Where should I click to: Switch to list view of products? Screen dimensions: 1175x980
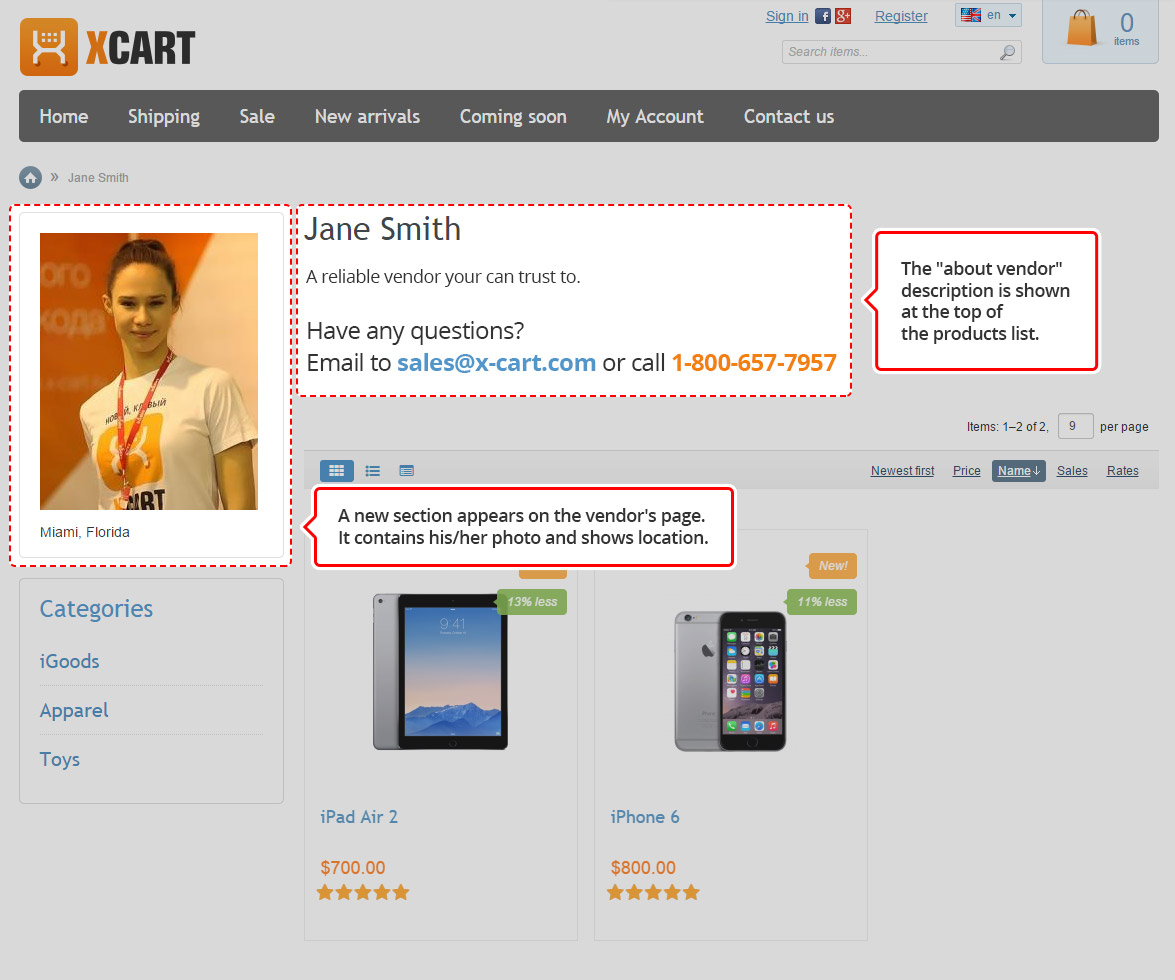(372, 471)
